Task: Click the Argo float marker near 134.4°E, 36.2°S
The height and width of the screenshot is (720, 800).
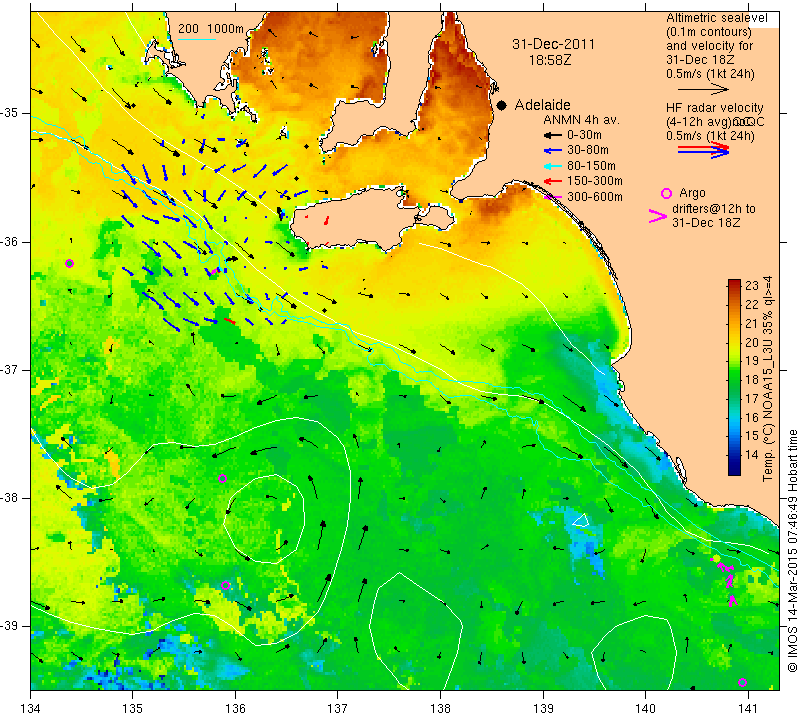Action: tap(69, 263)
